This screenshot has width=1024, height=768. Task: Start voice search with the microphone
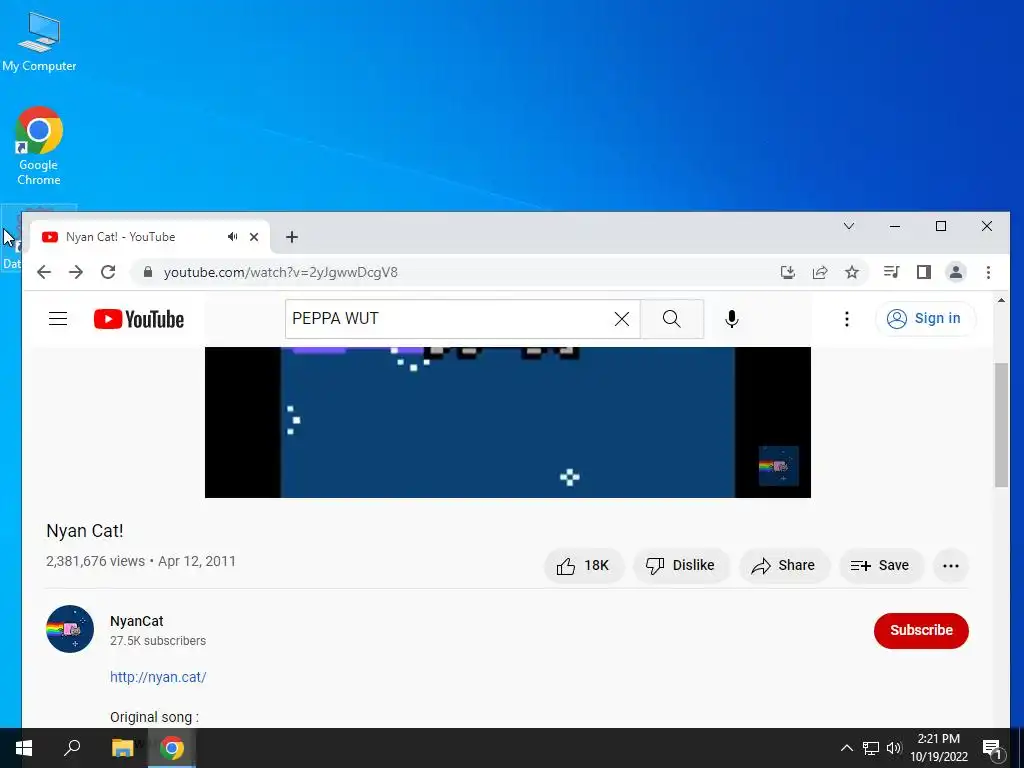731,319
